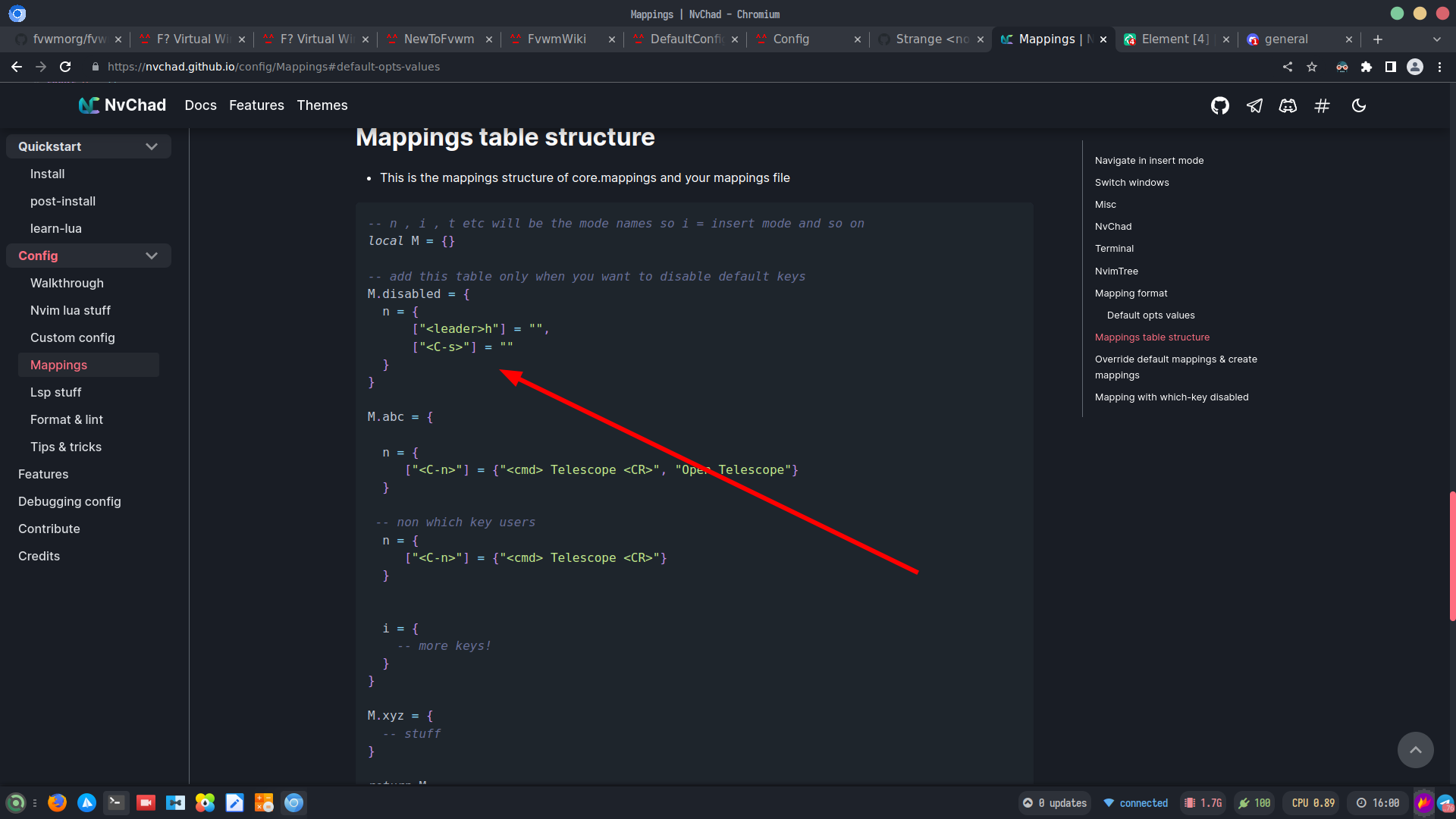Open the NvChad GitHub repository icon
The height and width of the screenshot is (819, 1456).
click(x=1219, y=105)
